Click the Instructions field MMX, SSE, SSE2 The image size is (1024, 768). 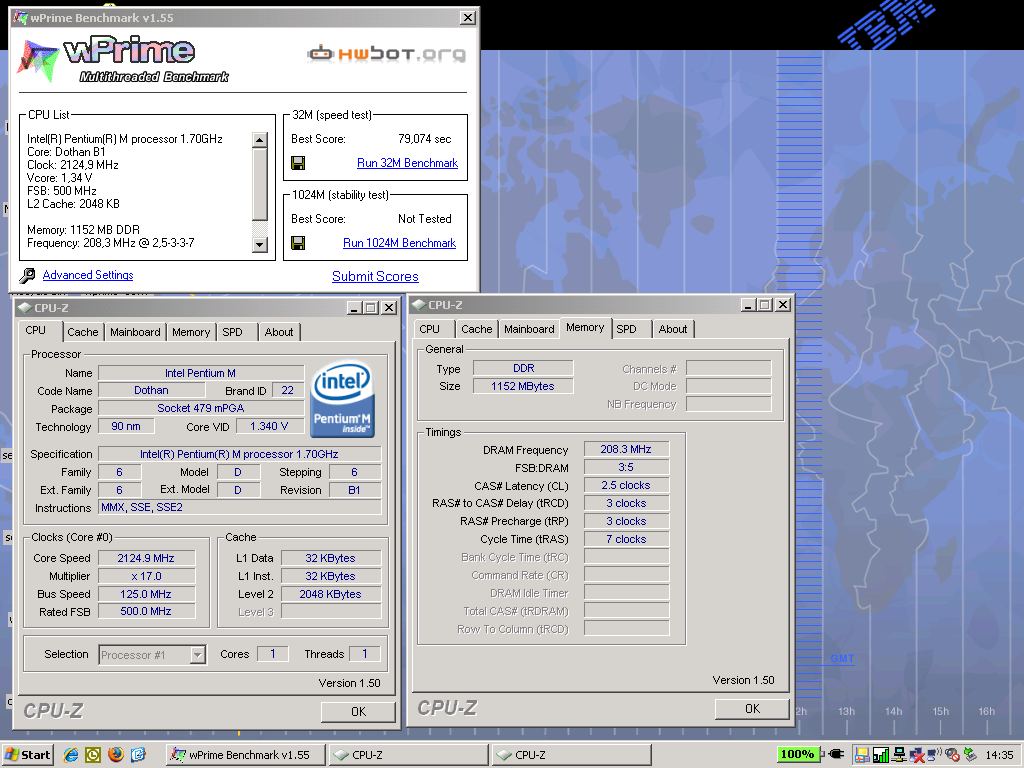pyautogui.click(x=239, y=507)
